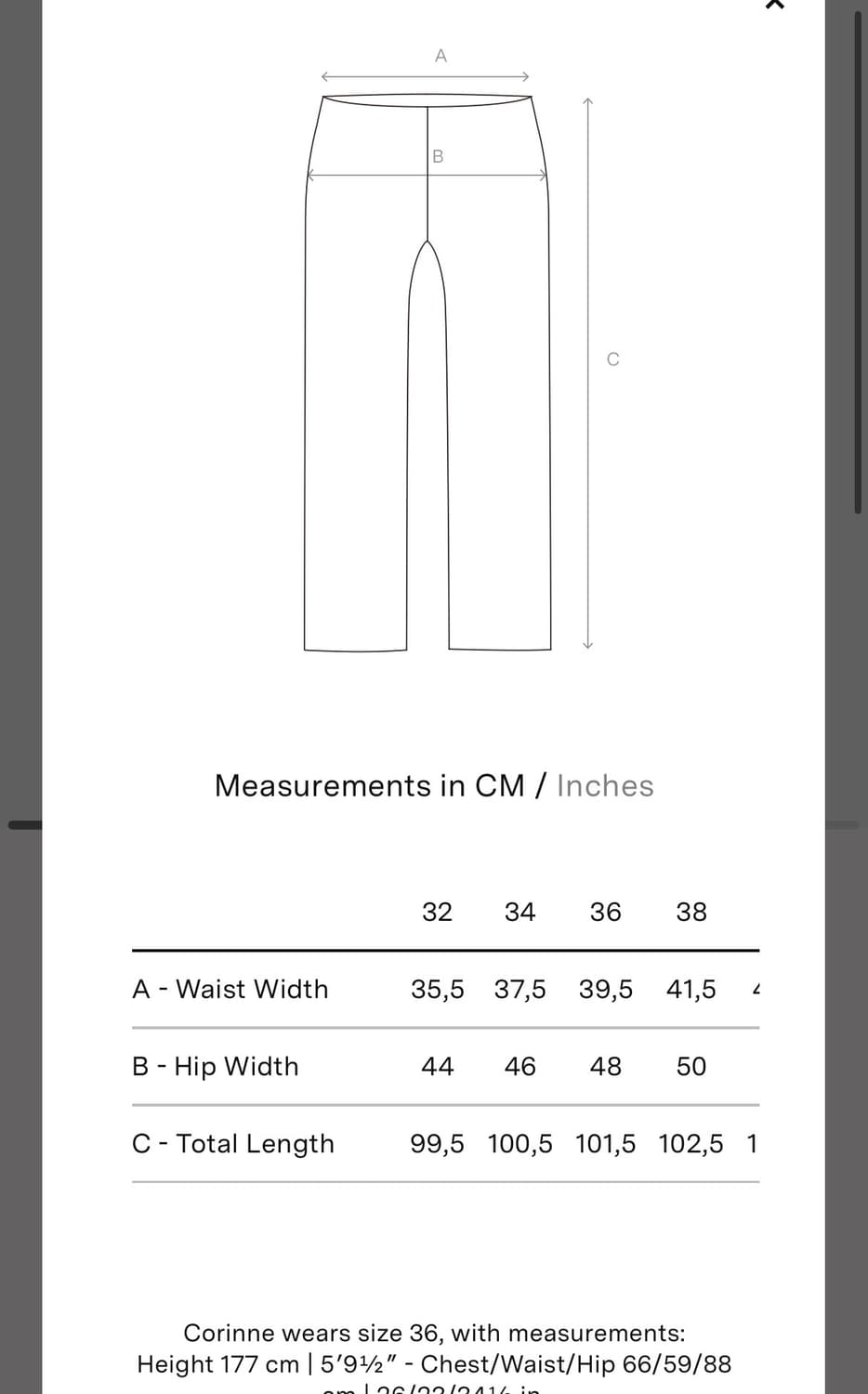The width and height of the screenshot is (868, 1394).
Task: Click the size 38 column header
Action: point(690,912)
